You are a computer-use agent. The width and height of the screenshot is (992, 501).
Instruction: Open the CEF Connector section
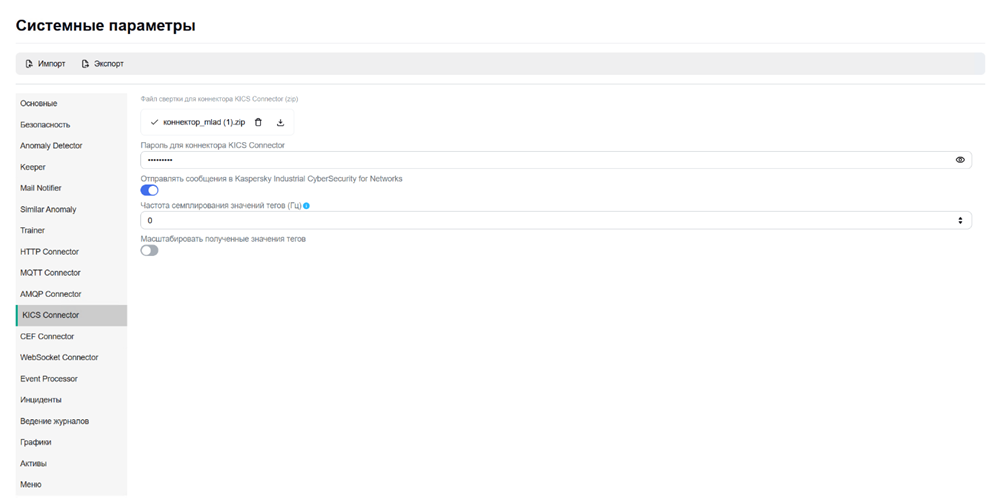point(47,337)
